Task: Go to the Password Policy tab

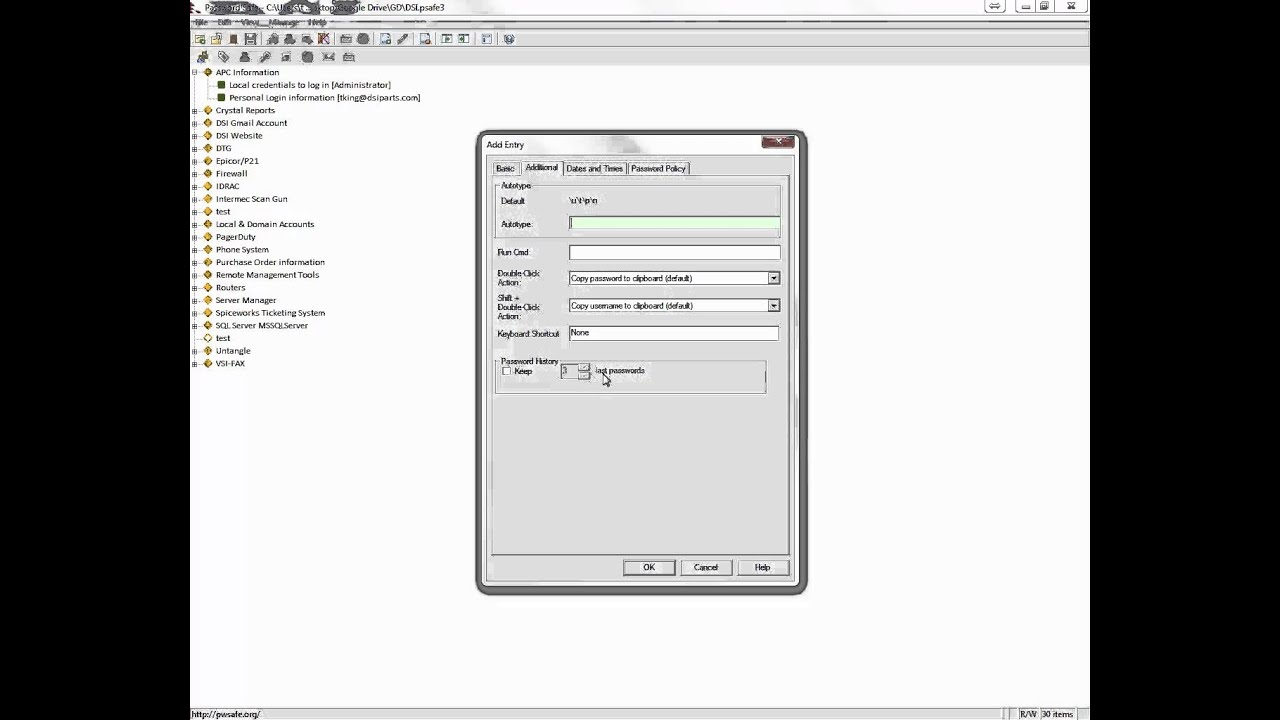Action: tap(658, 168)
